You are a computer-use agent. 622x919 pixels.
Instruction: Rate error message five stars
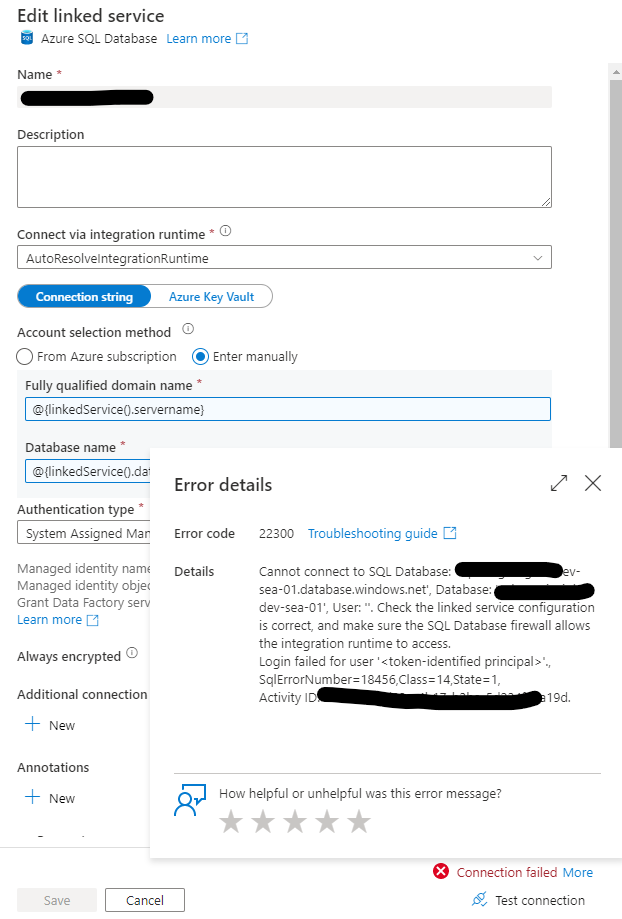tap(359, 821)
